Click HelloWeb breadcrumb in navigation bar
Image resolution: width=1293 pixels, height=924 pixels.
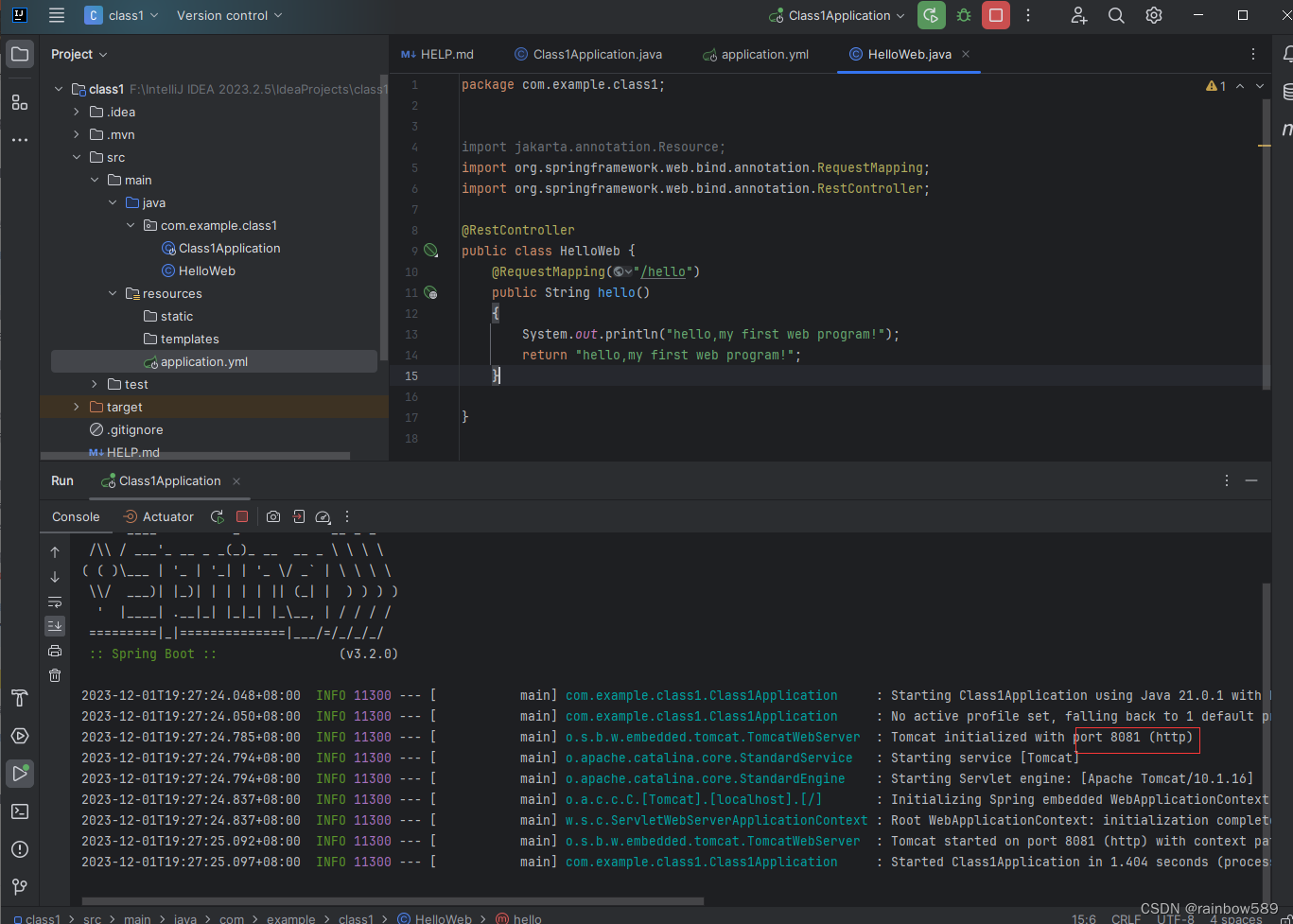tap(435, 918)
